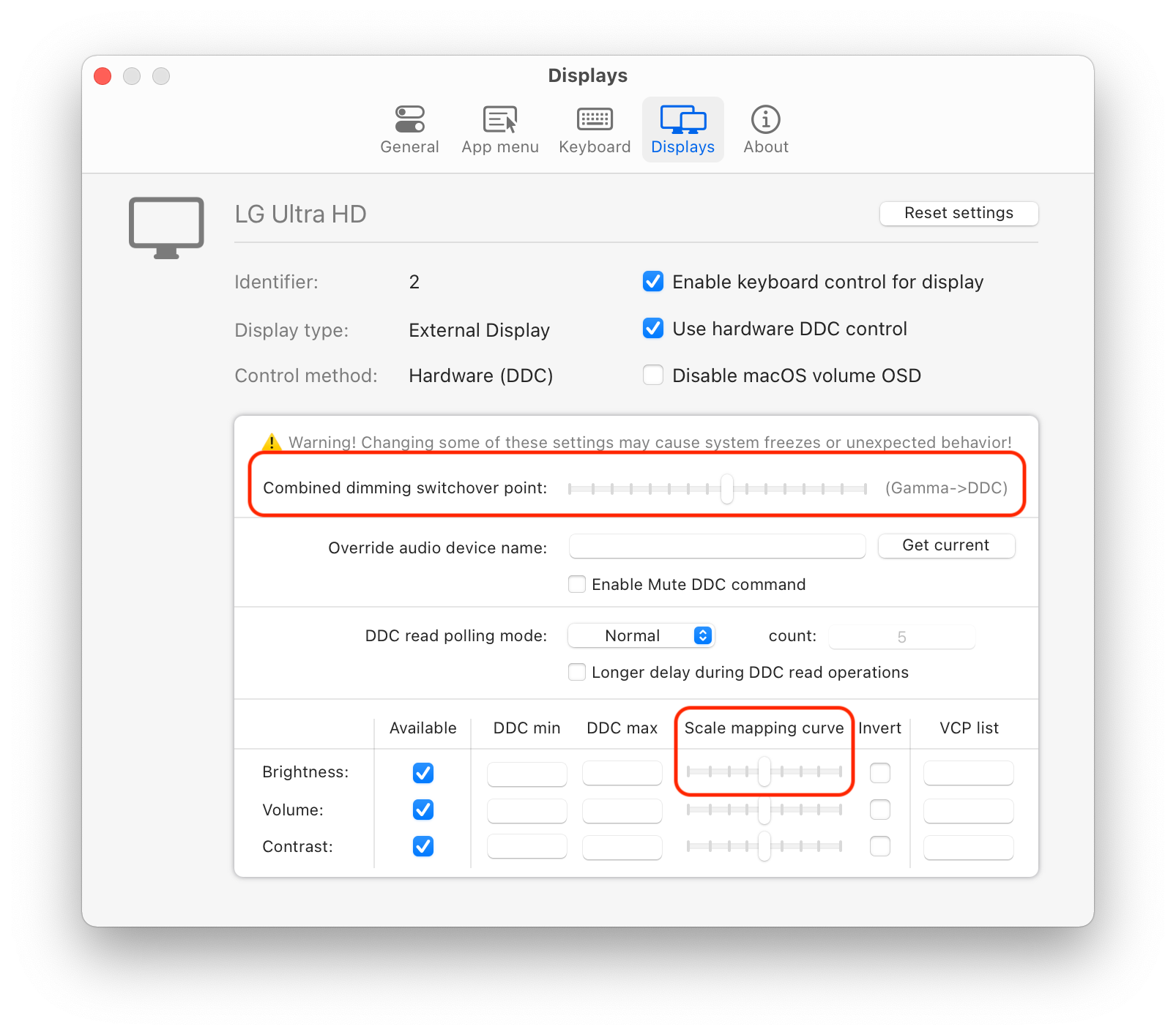Select the Displays settings pane
This screenshot has height=1035, width=1176.
pyautogui.click(x=682, y=130)
